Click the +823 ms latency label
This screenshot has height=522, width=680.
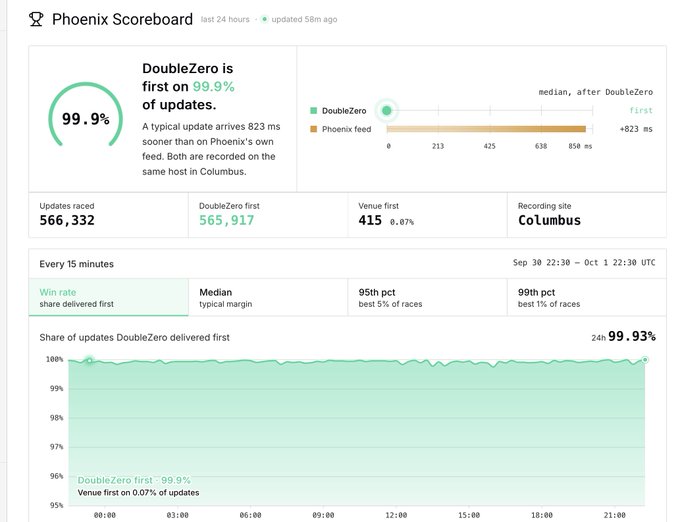tap(636, 129)
